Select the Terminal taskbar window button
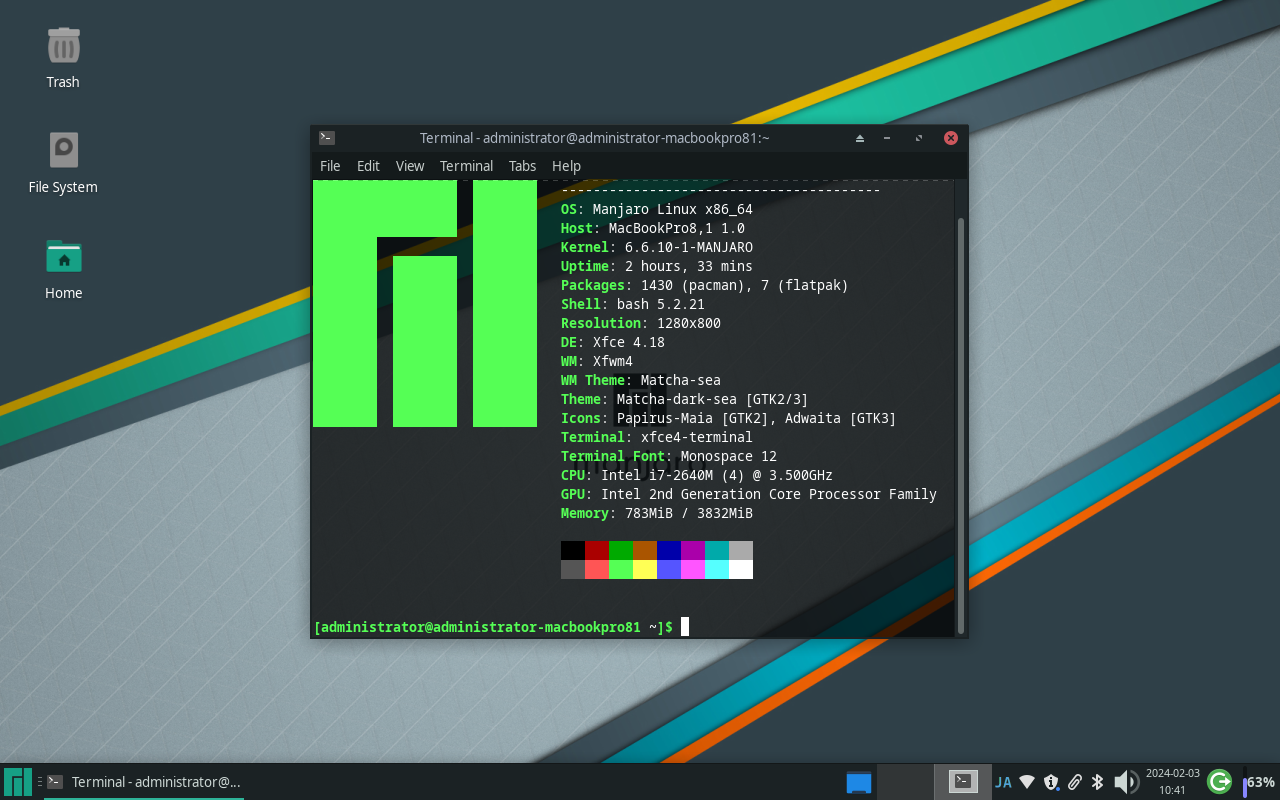Screen dimensions: 1280x800 pyautogui.click(x=145, y=782)
